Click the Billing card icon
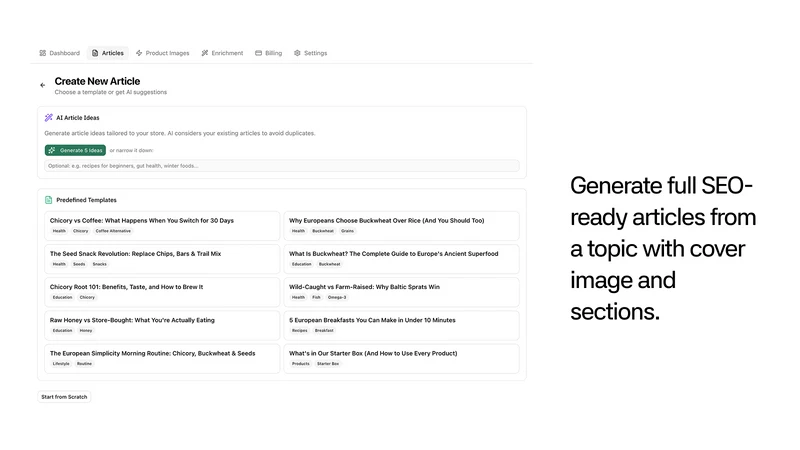The height and width of the screenshot is (450, 800). [x=258, y=53]
